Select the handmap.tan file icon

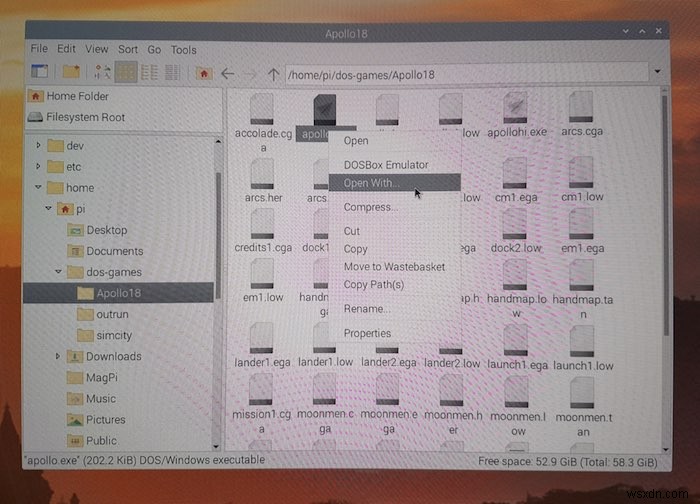point(582,275)
